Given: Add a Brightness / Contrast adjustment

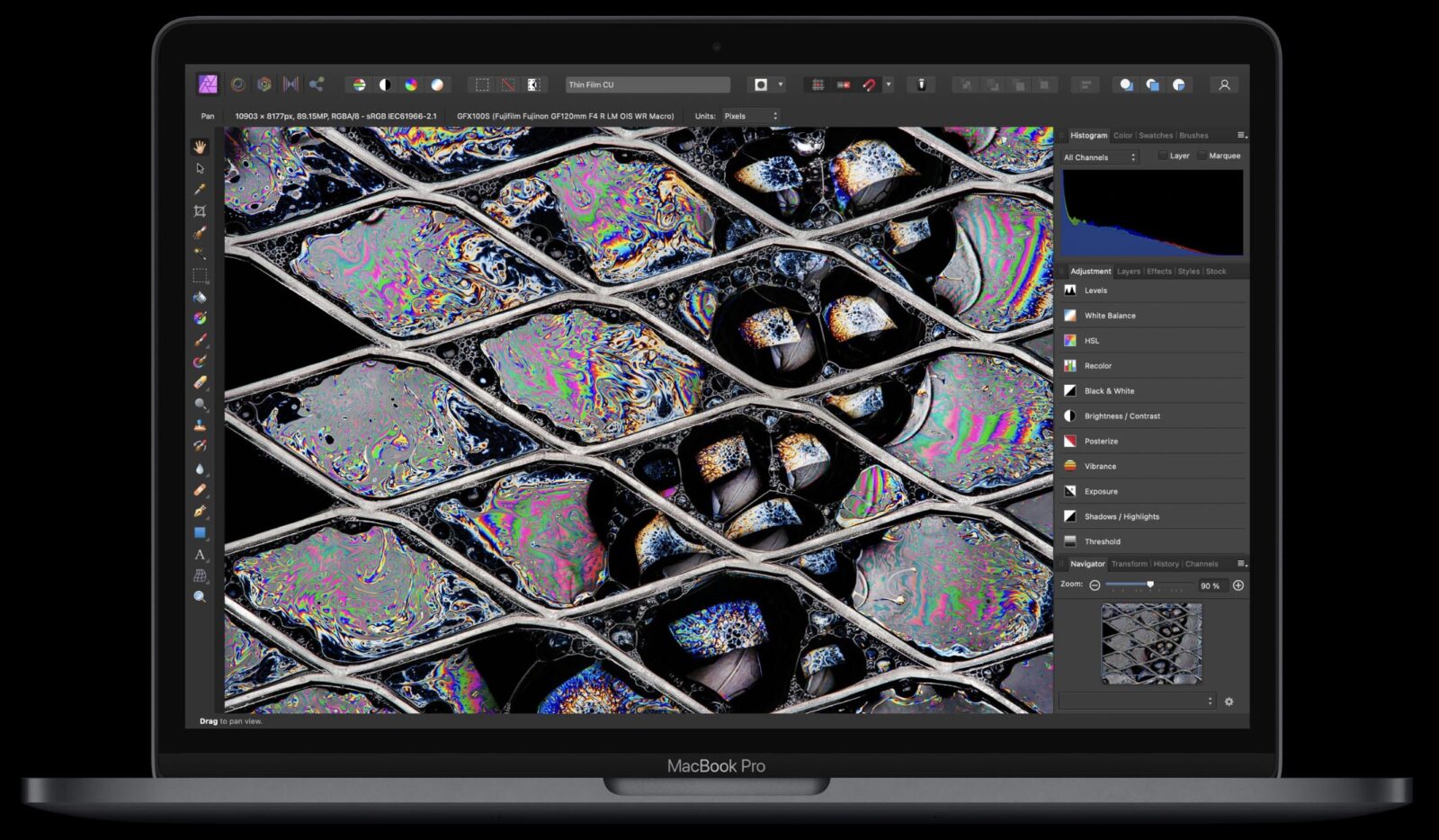Looking at the screenshot, I should pyautogui.click(x=1122, y=416).
